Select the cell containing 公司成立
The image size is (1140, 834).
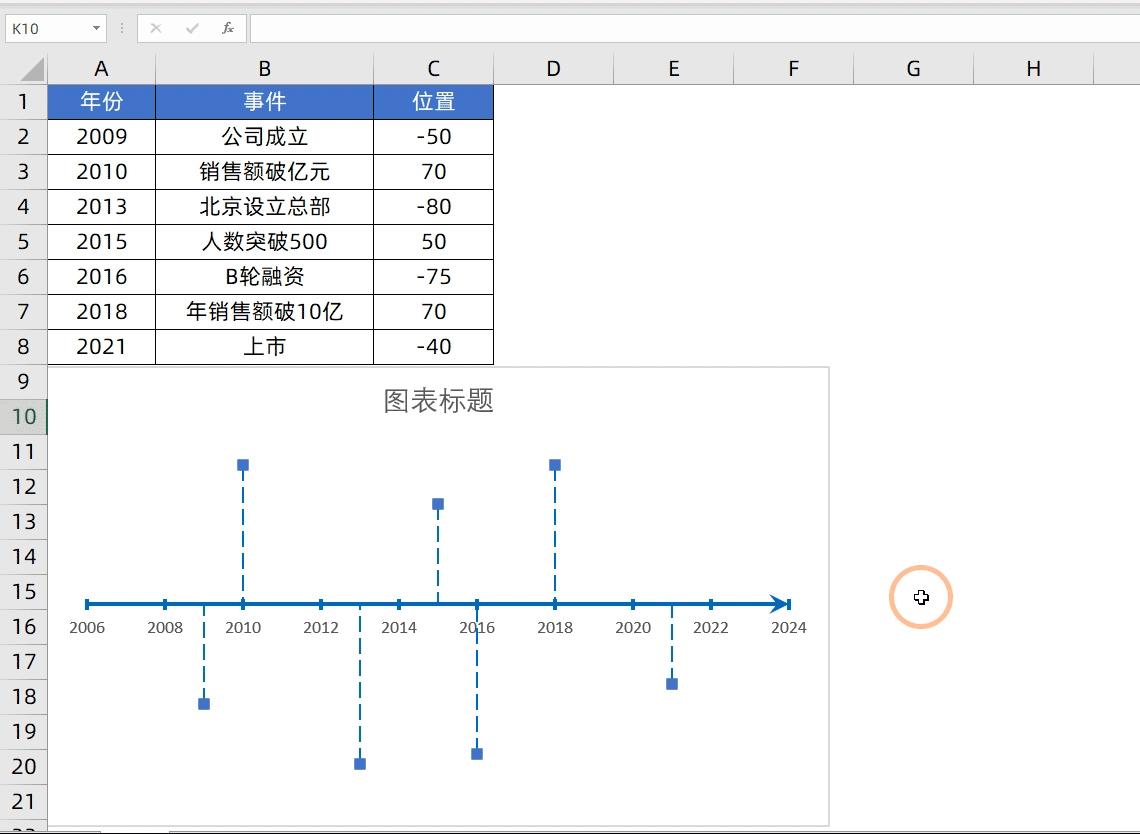(263, 136)
